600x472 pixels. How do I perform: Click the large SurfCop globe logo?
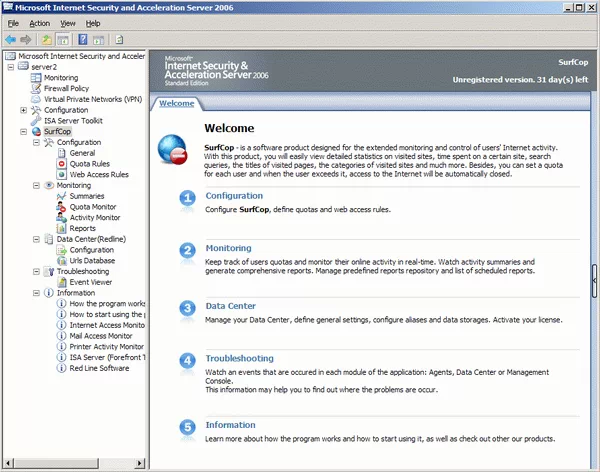(173, 150)
